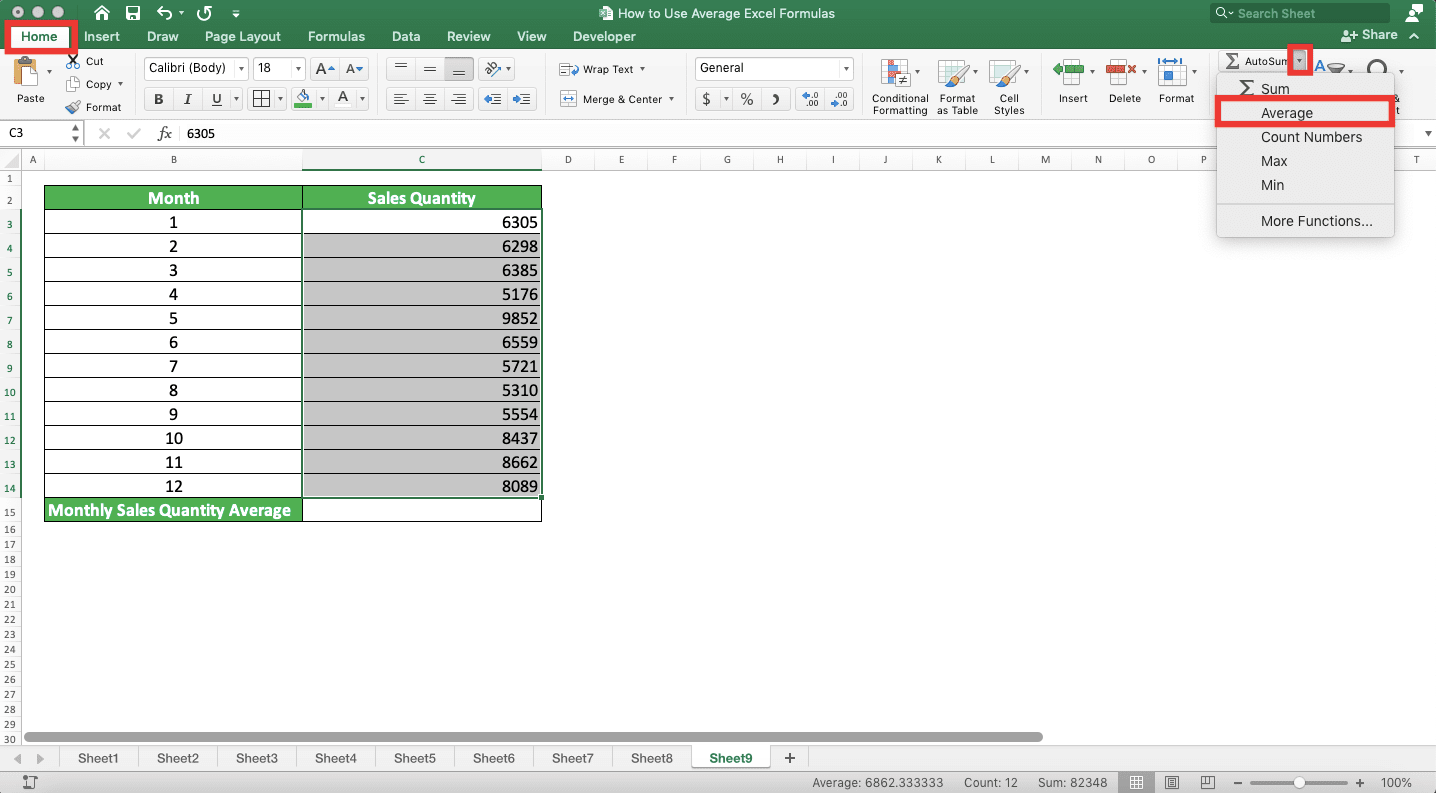1436x793 pixels.
Task: Save the workbook with the floppy disk icon
Action: (133, 14)
